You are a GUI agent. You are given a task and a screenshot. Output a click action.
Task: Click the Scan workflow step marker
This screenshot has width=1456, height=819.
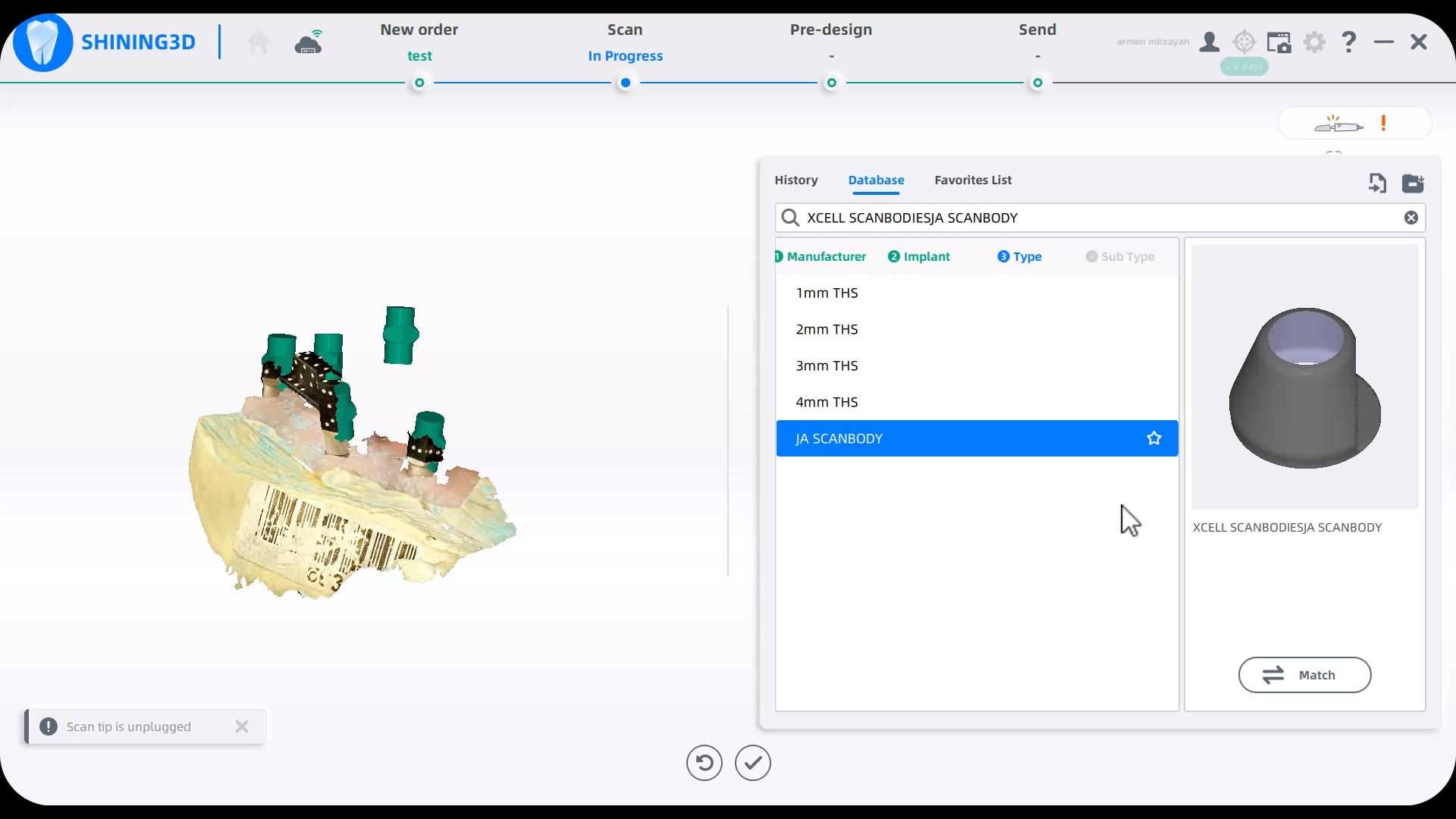(x=626, y=83)
